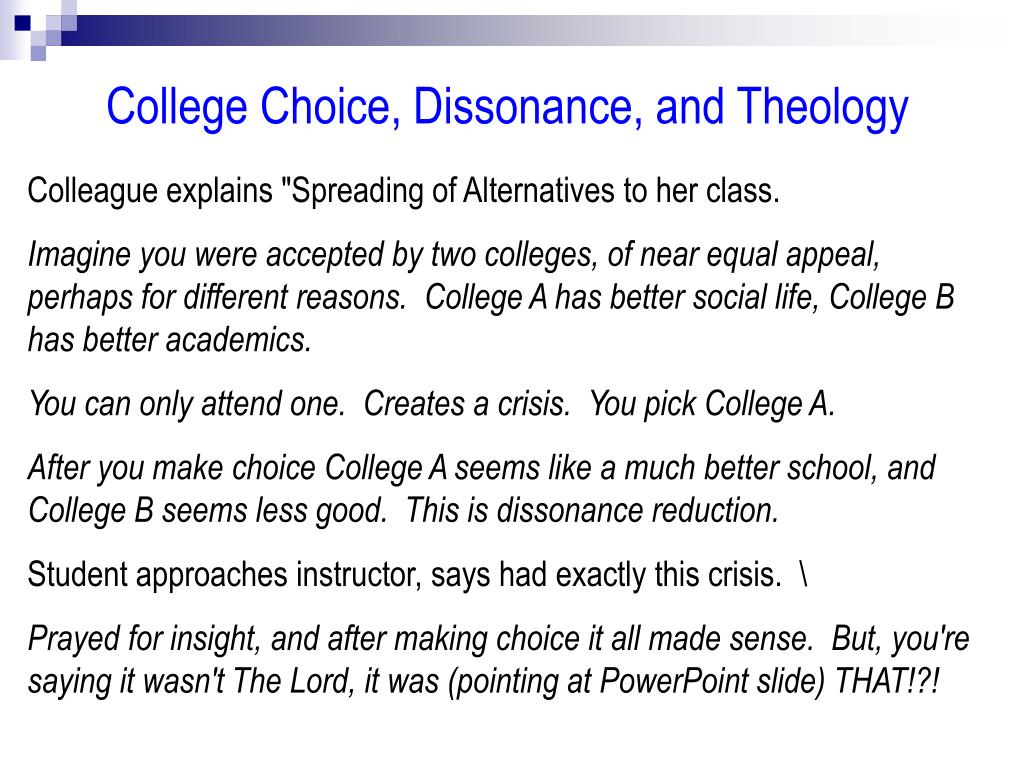
Task: Click the text 'has better academics.'
Action: click(170, 340)
